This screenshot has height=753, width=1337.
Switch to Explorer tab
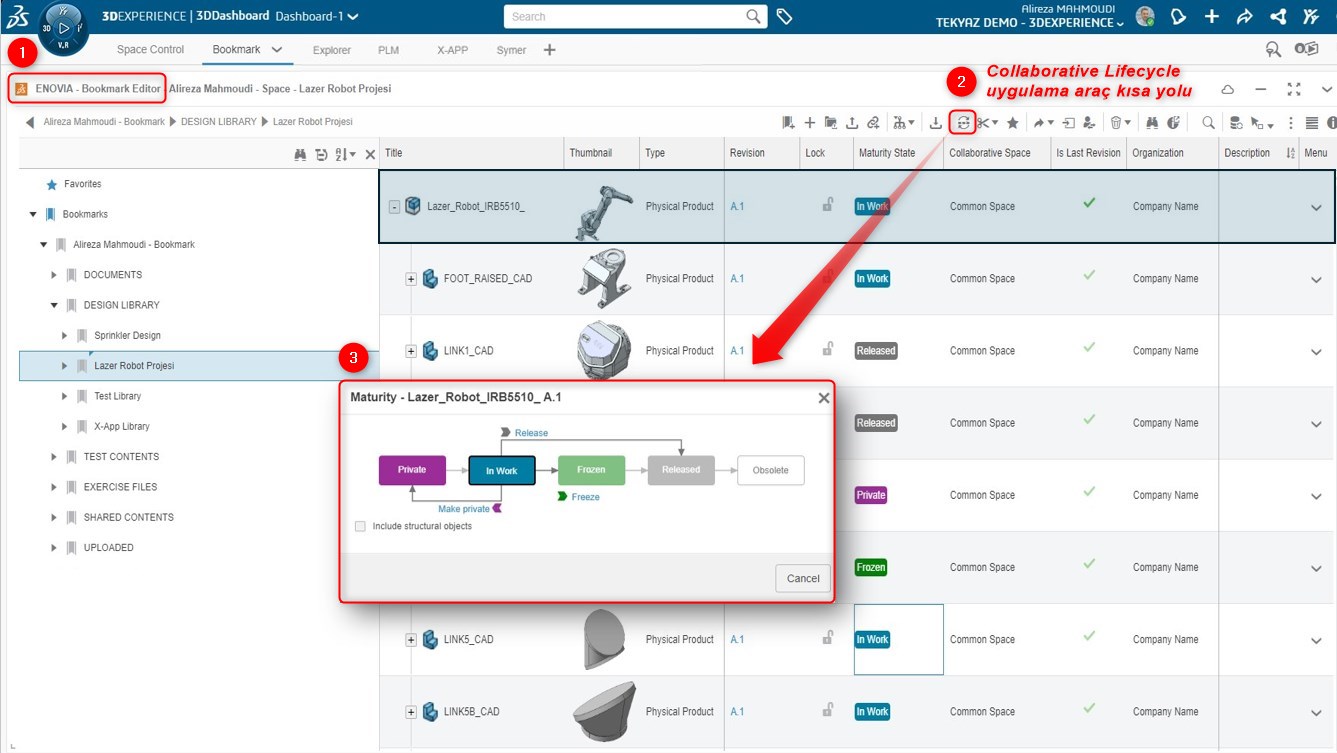pos(331,50)
